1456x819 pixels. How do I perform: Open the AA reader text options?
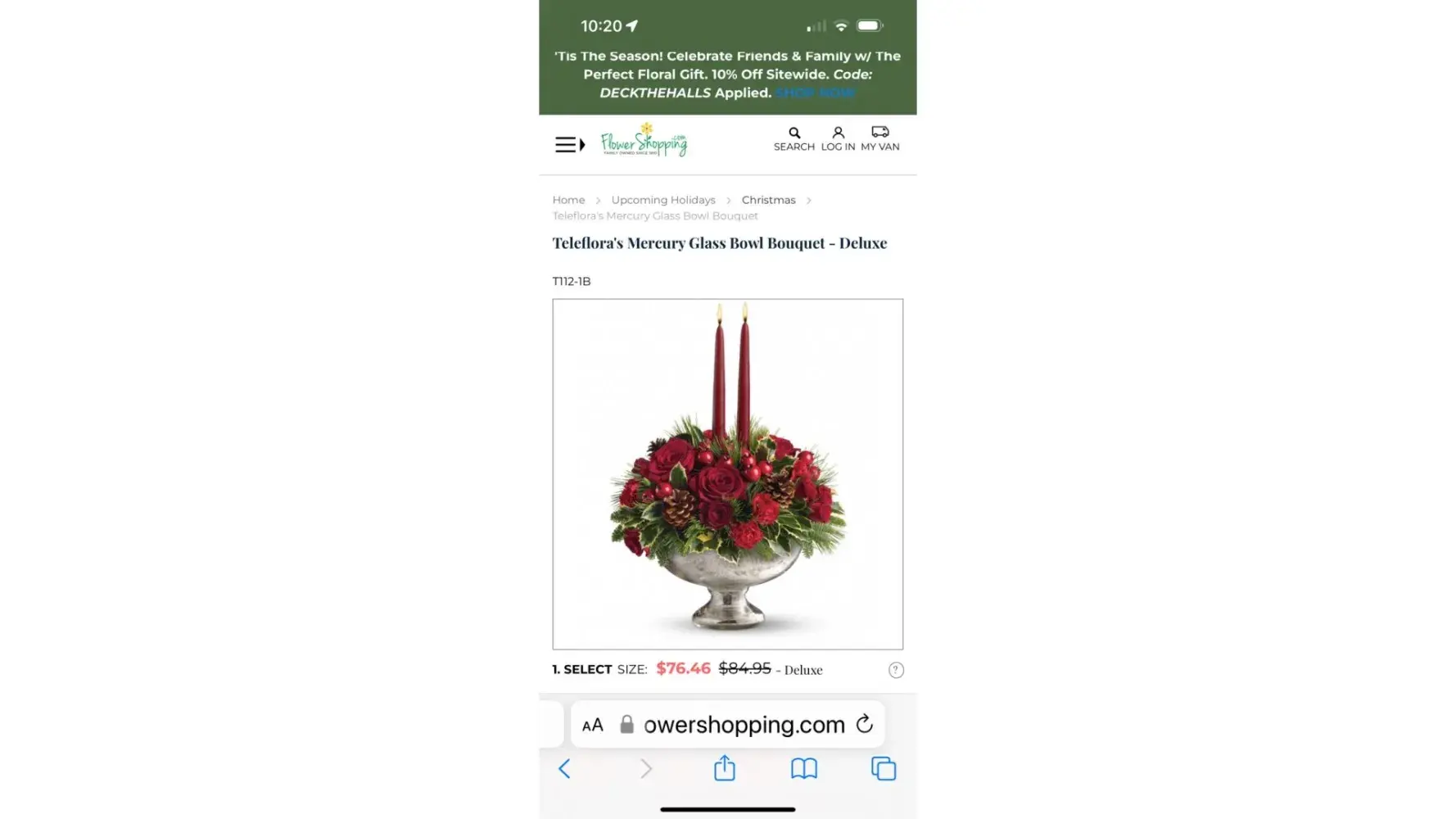click(x=592, y=725)
